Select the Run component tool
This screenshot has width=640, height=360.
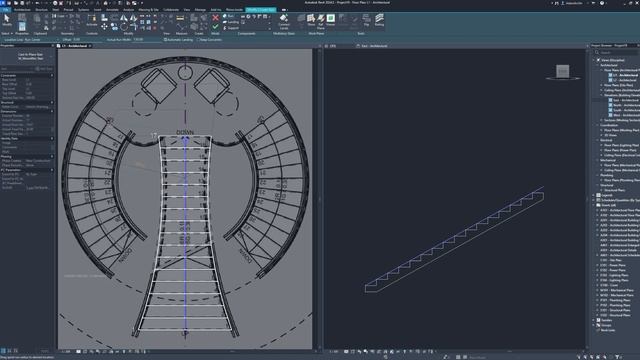coord(229,16)
